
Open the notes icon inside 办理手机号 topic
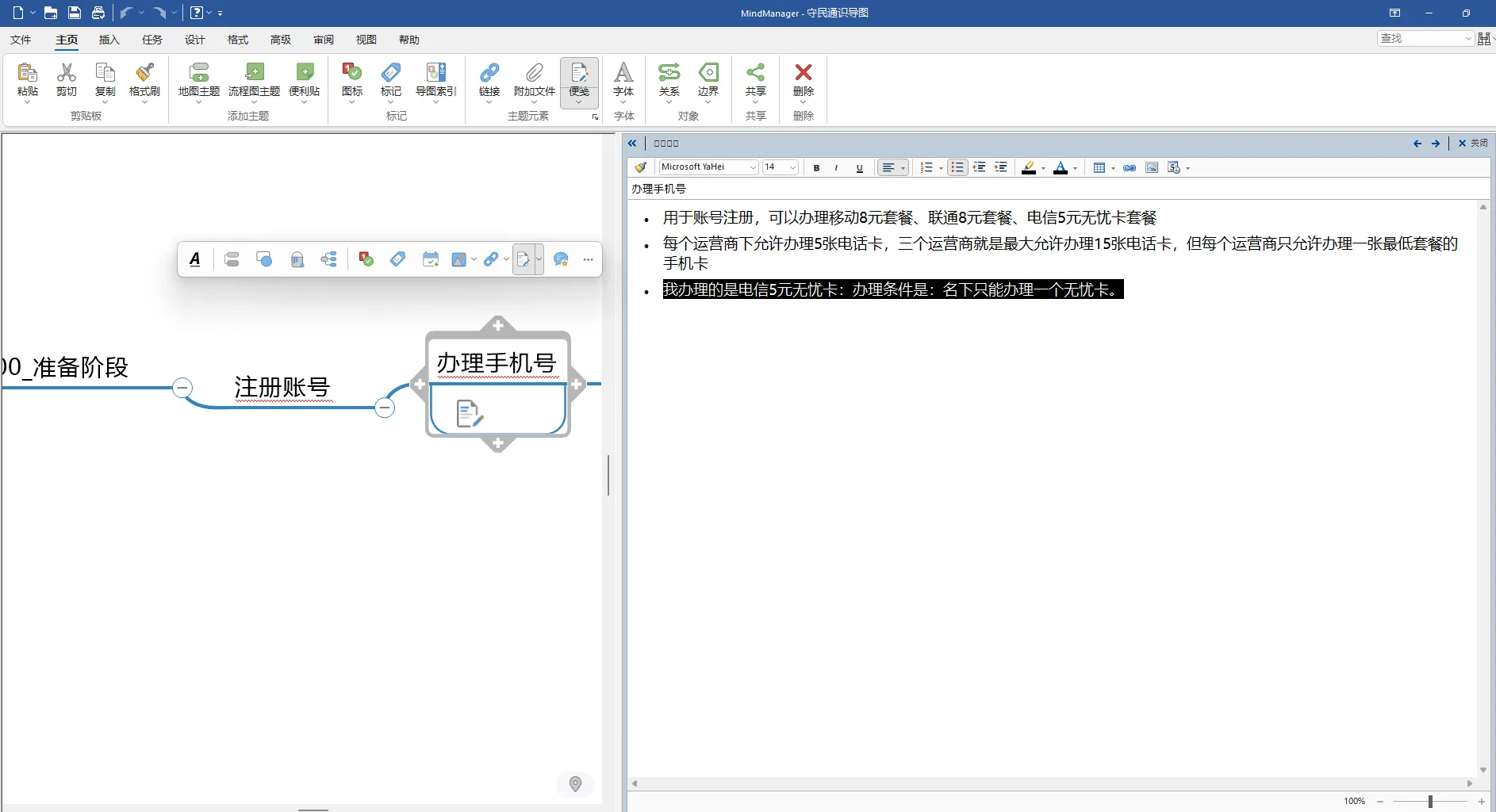(x=470, y=413)
